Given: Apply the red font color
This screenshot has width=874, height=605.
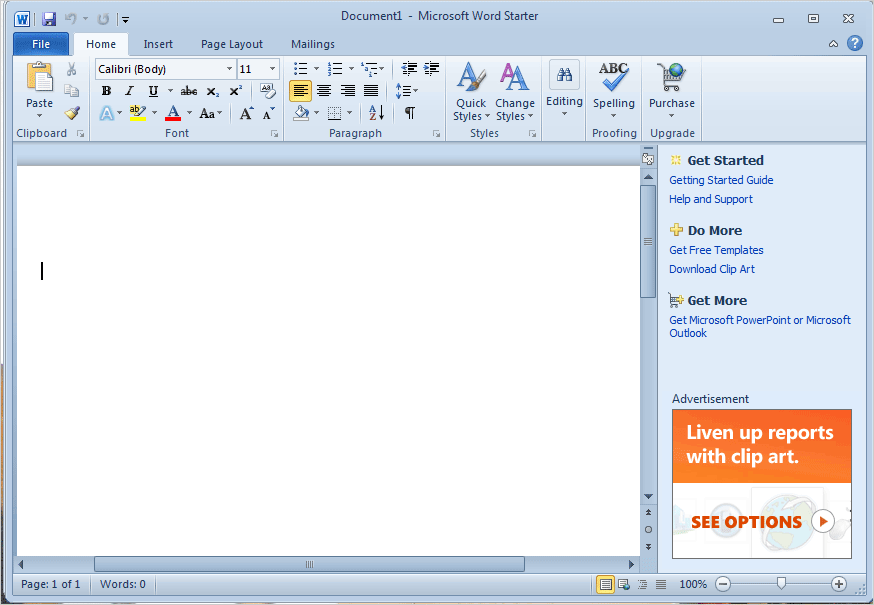Looking at the screenshot, I should pyautogui.click(x=173, y=113).
